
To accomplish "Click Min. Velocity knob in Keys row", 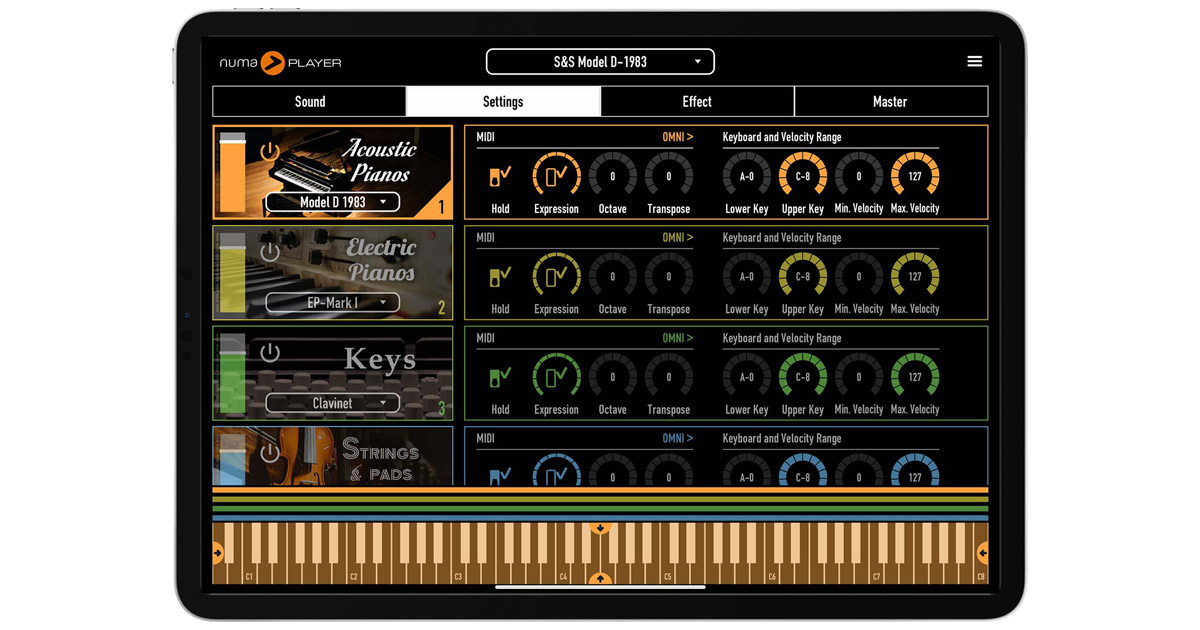I will click(x=858, y=377).
